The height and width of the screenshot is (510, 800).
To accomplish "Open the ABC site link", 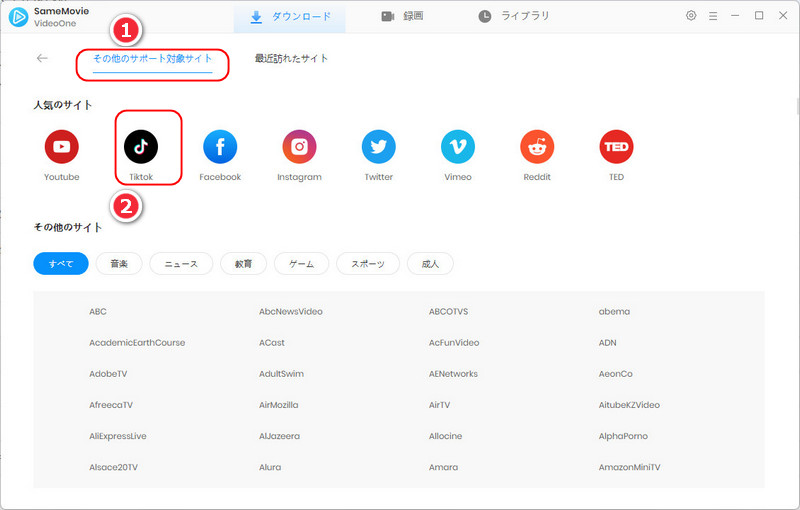I will click(98, 312).
